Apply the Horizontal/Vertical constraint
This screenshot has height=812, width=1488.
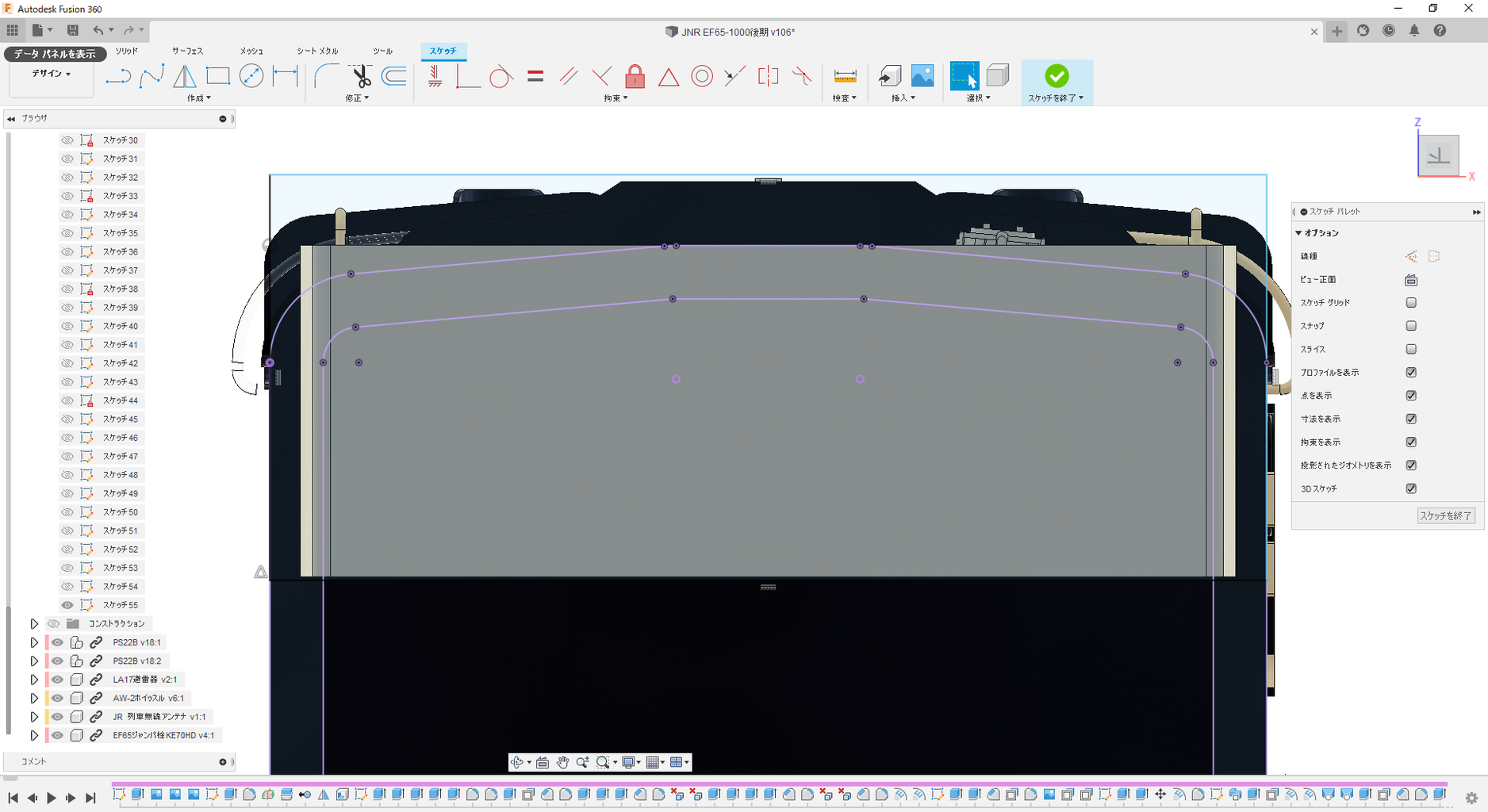(x=435, y=76)
